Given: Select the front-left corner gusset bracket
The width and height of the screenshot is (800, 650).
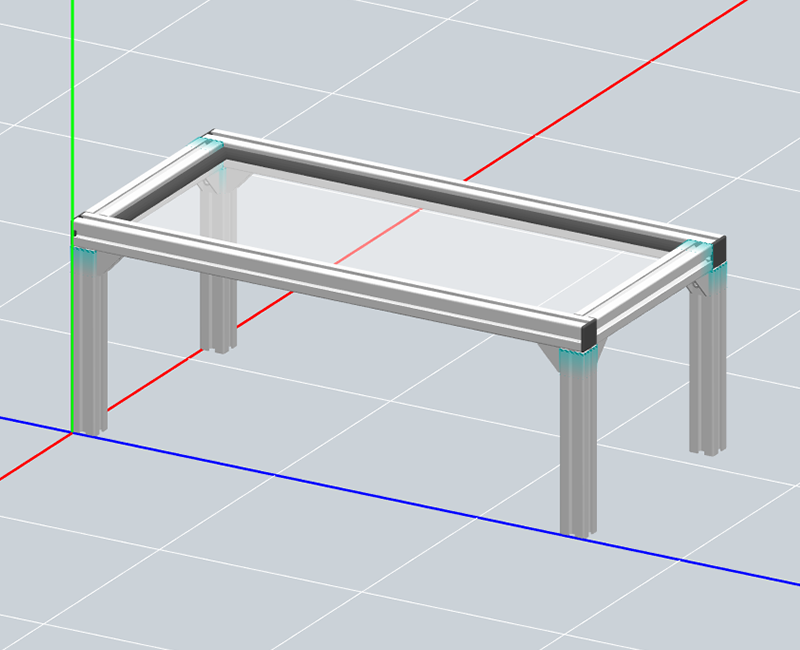Looking at the screenshot, I should click(x=108, y=262).
